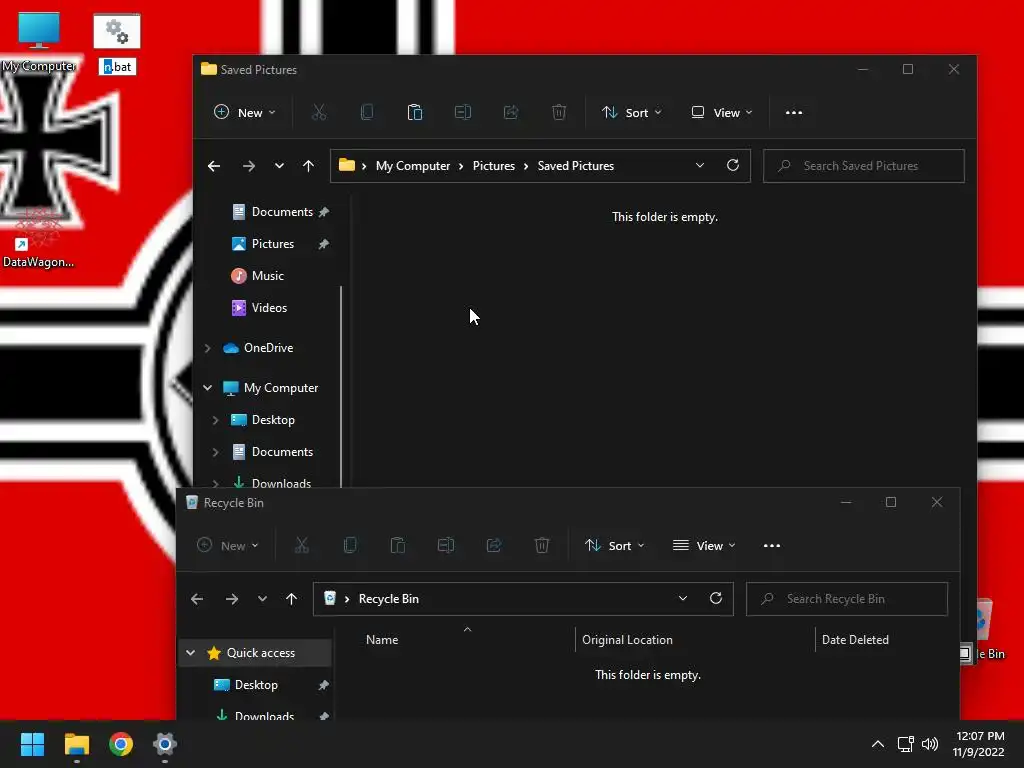Launch Google Chrome from the taskbar

[x=121, y=744]
